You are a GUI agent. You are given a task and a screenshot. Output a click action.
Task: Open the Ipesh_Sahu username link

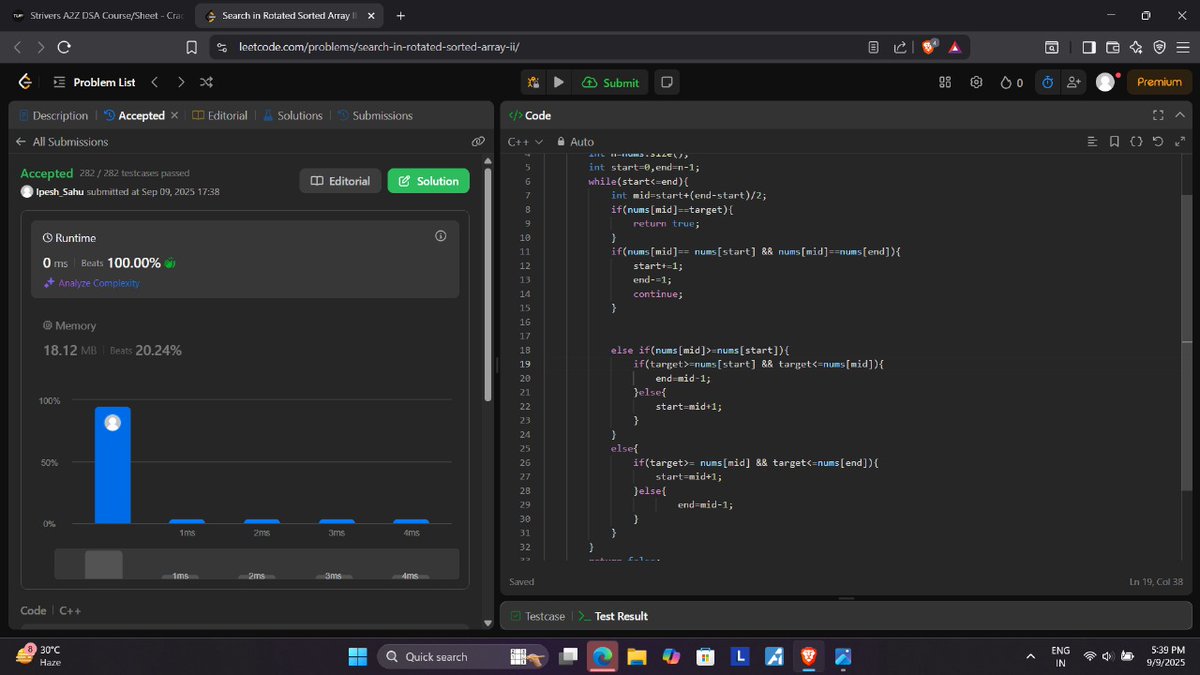[60, 191]
